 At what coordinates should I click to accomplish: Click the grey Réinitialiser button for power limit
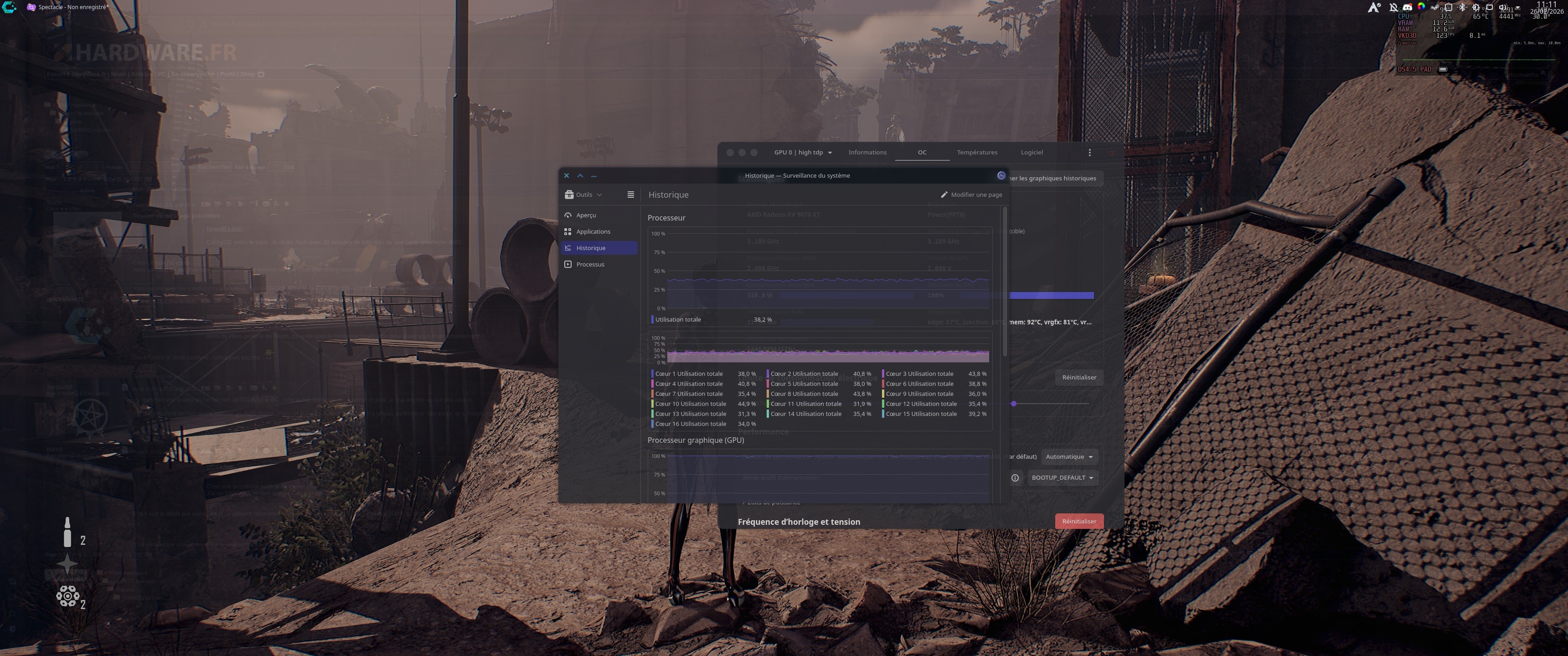[1079, 378]
